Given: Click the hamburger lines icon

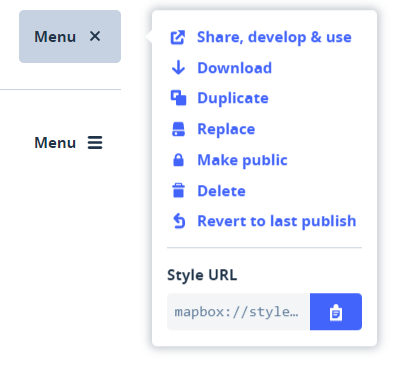Looking at the screenshot, I should (95, 143).
